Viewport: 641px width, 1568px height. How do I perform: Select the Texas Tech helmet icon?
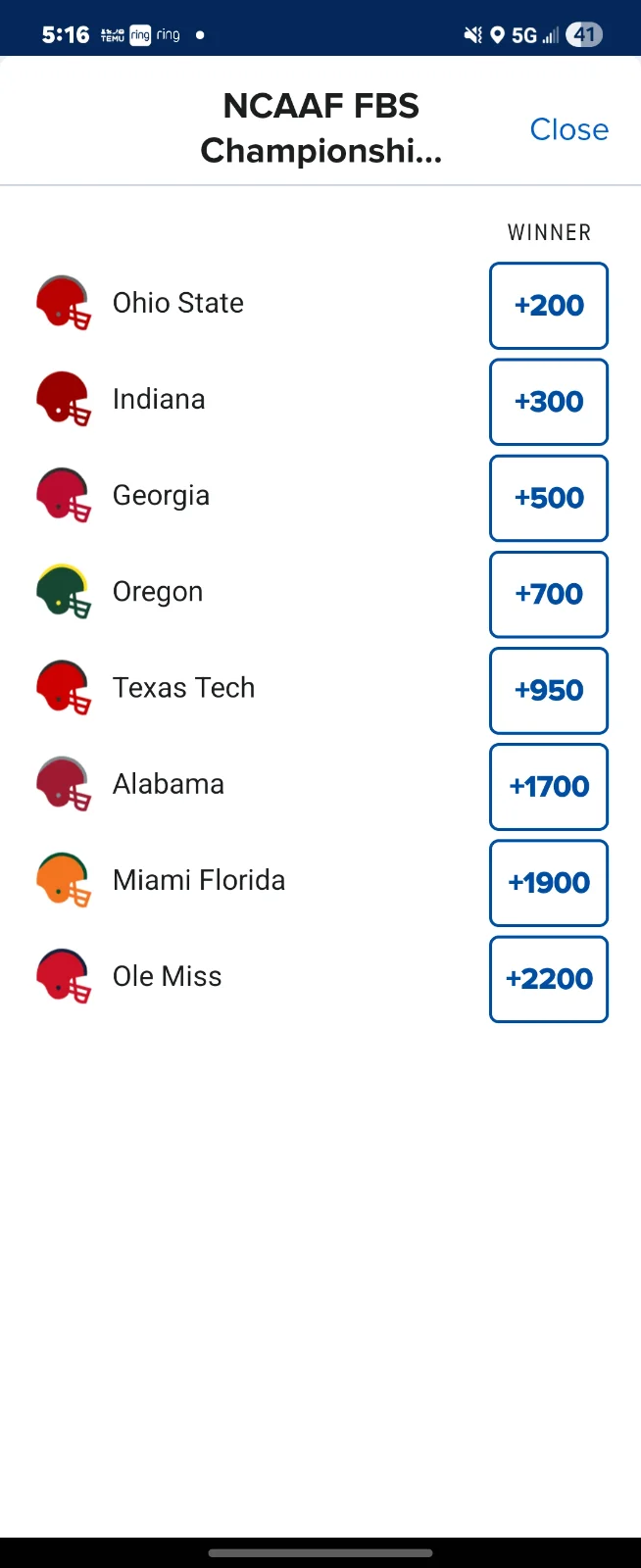63,687
